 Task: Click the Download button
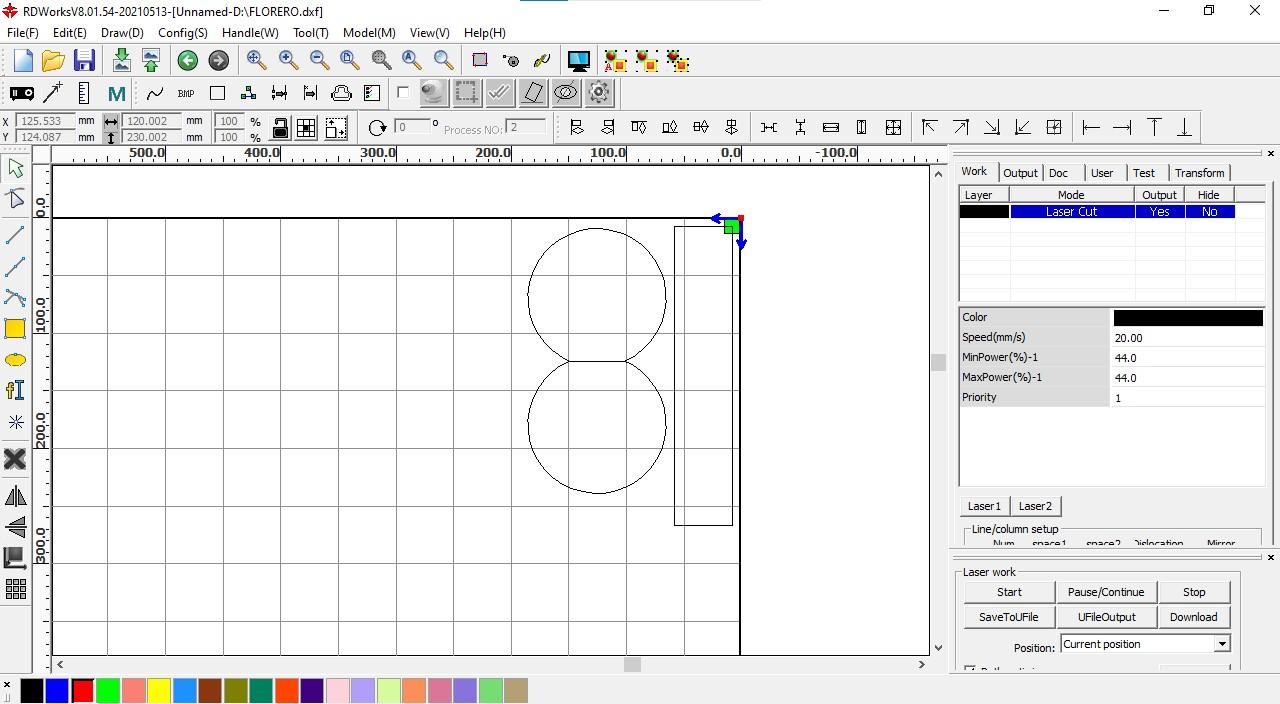click(1194, 617)
